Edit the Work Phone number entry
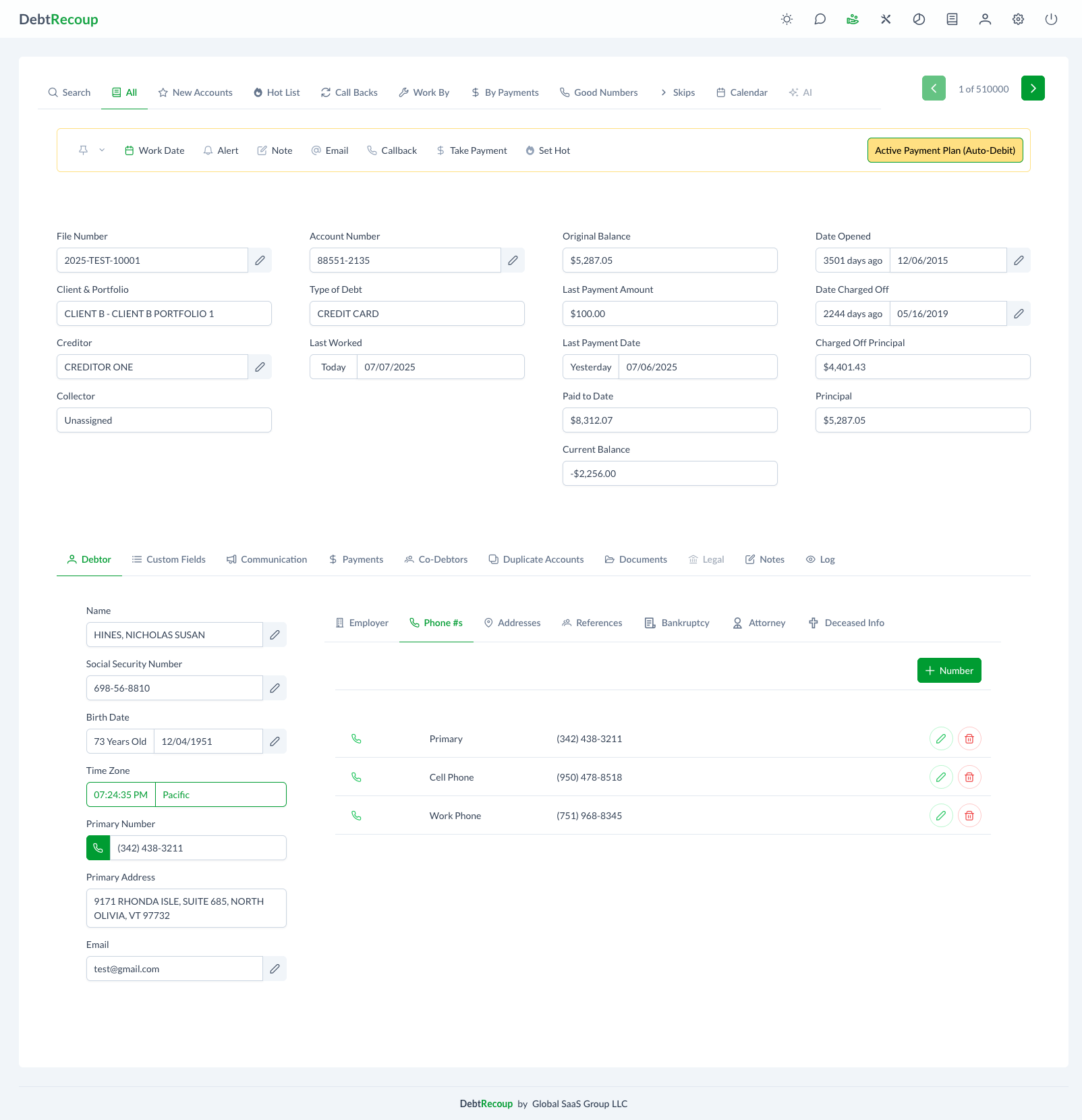Image resolution: width=1082 pixels, height=1120 pixels. (x=941, y=816)
